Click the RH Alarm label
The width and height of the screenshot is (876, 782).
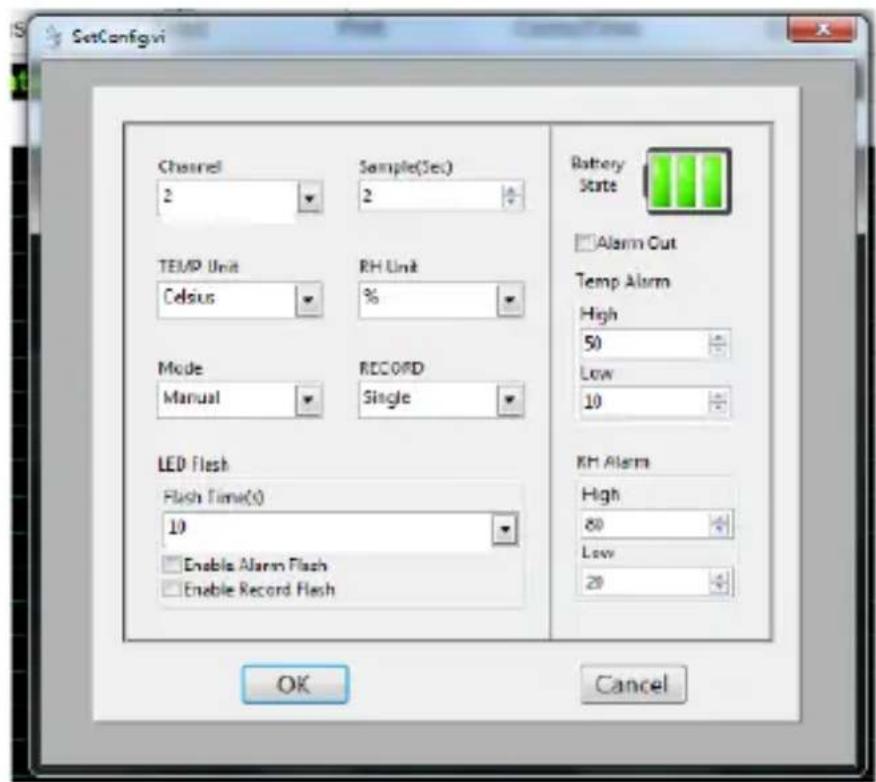[613, 462]
